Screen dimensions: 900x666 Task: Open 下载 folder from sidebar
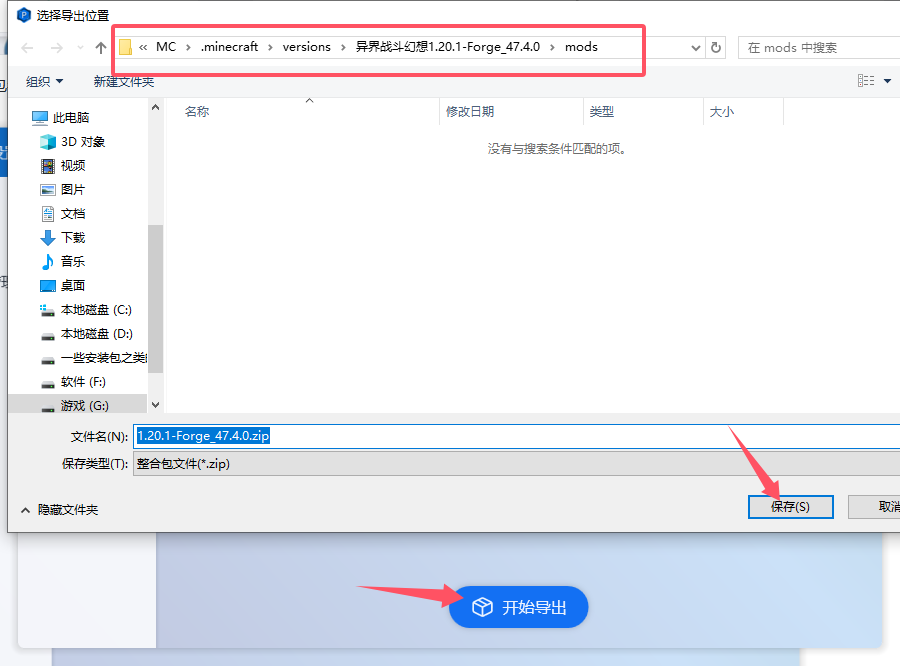tap(72, 238)
